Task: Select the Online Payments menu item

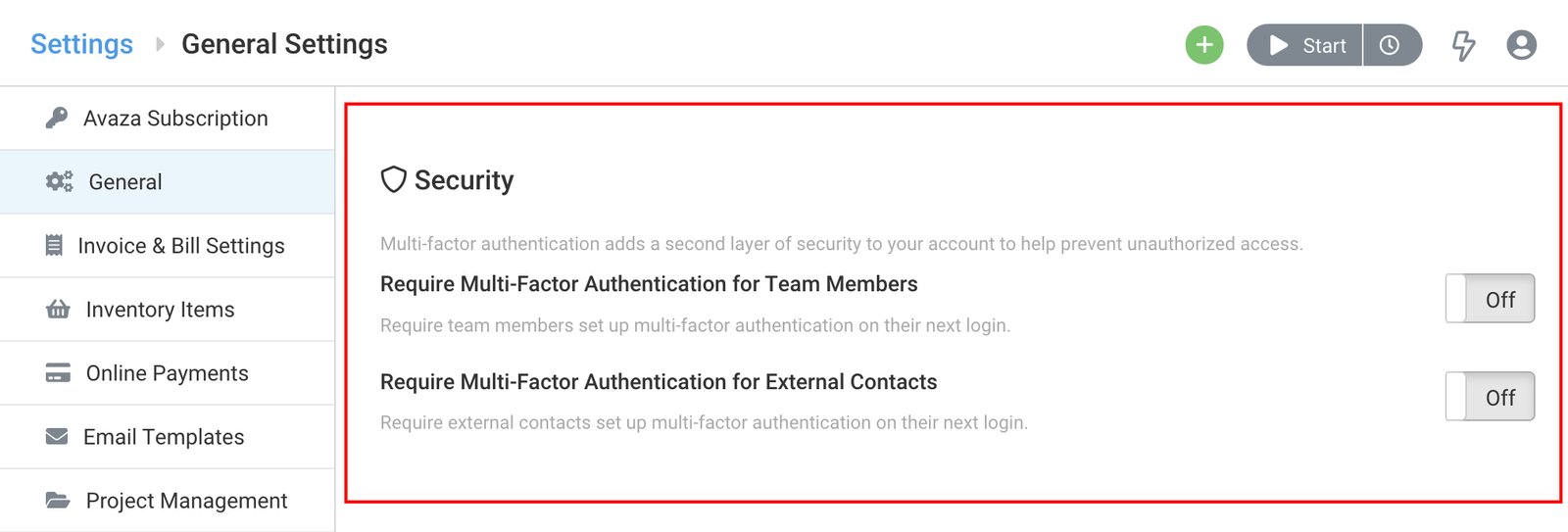Action: click(168, 373)
